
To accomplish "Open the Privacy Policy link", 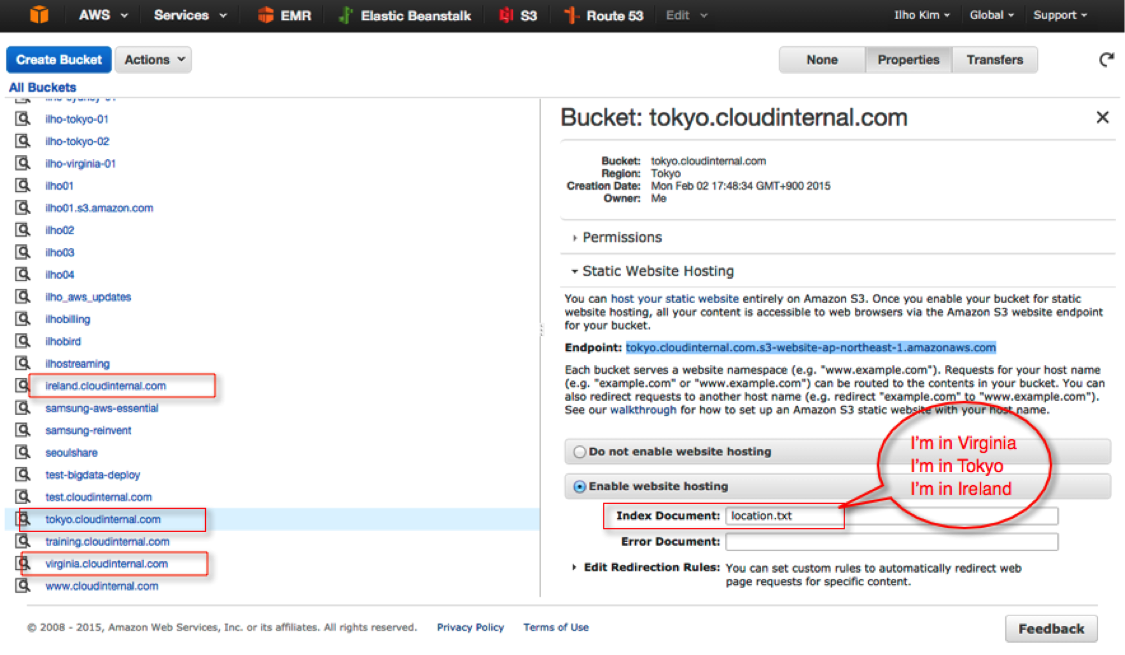I will [x=470, y=627].
